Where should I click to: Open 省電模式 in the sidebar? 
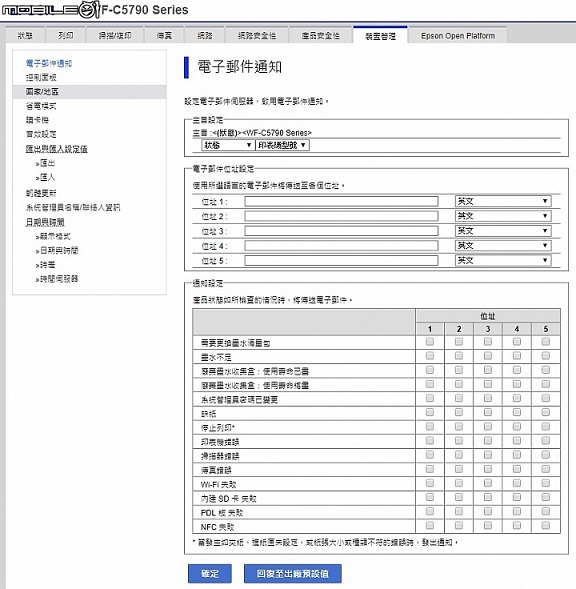(x=41, y=106)
